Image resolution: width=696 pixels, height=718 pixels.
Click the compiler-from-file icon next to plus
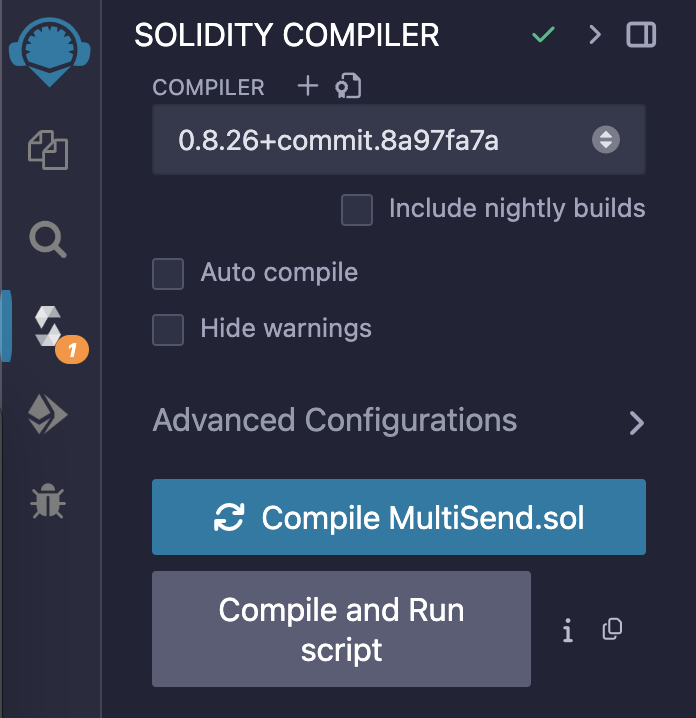pos(348,87)
